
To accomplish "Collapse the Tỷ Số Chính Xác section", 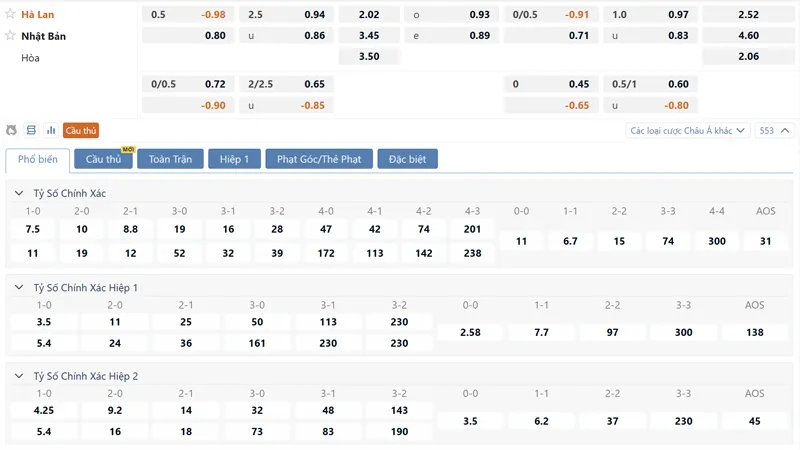I will tap(19, 193).
